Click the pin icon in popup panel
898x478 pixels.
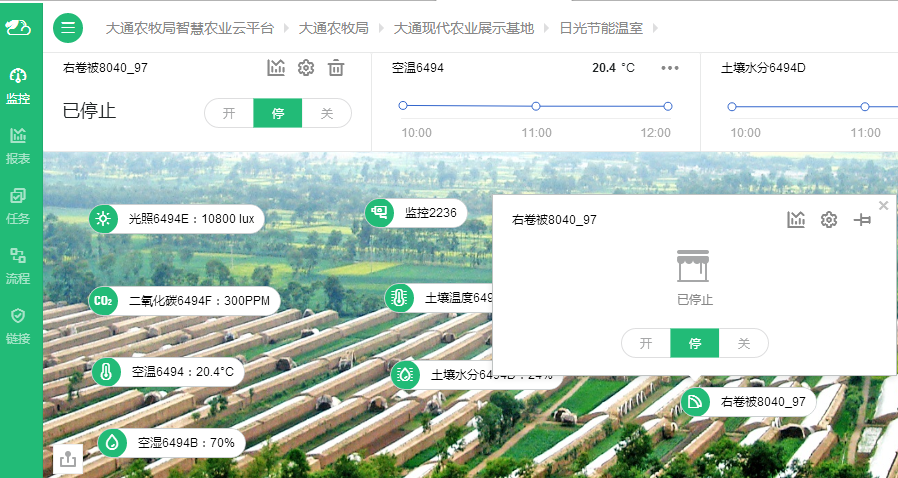point(862,220)
